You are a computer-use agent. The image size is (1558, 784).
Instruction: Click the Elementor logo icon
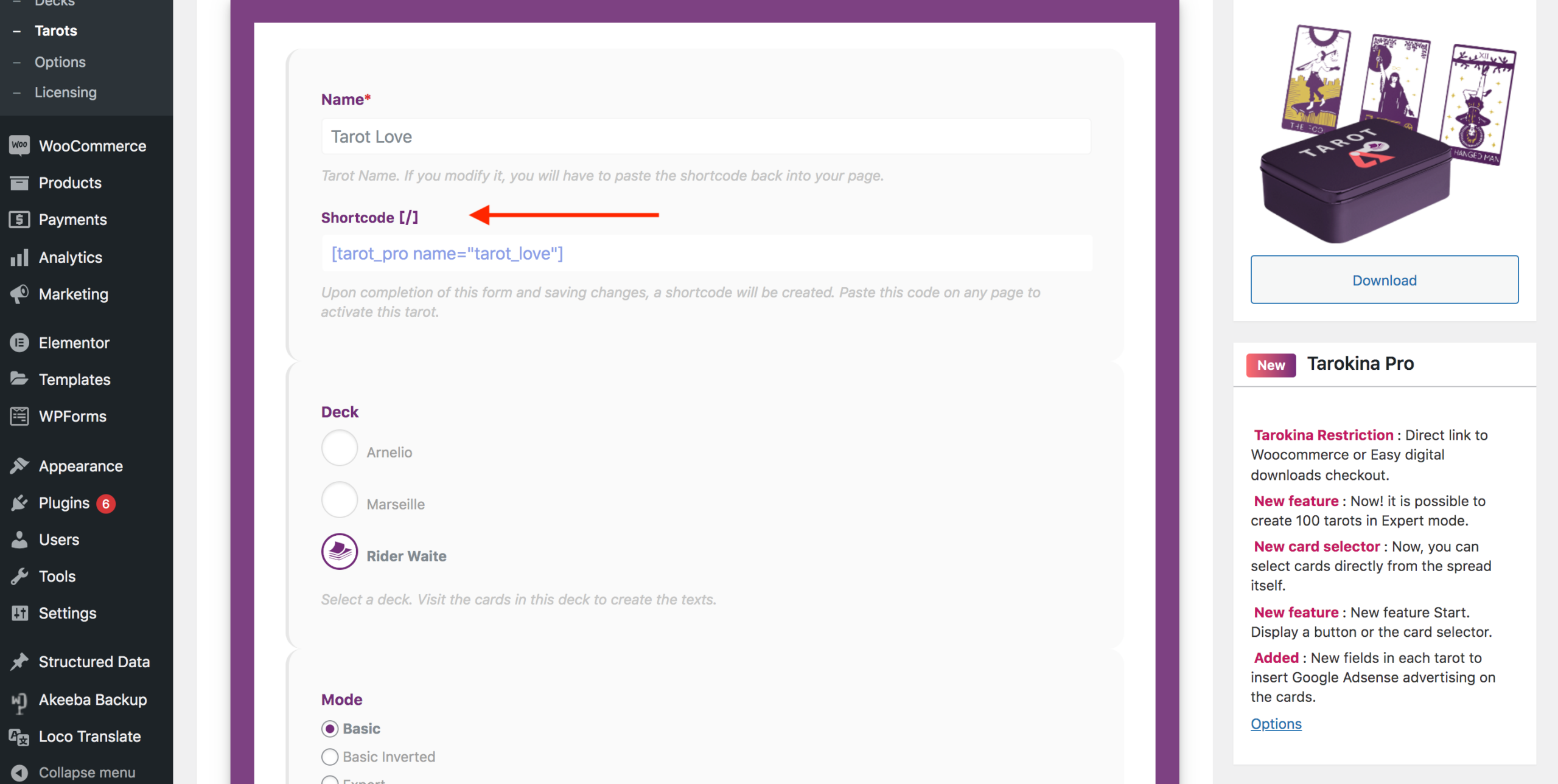[x=19, y=342]
